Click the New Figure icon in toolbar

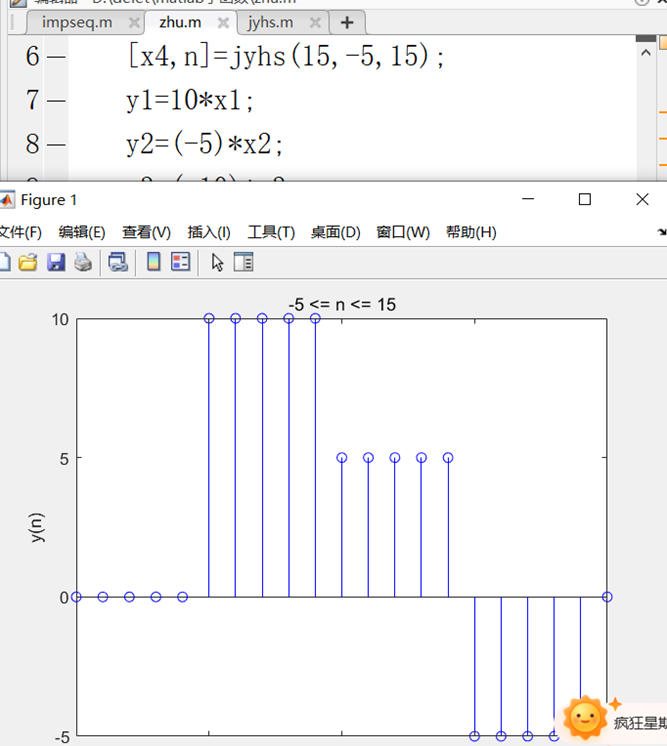[5, 262]
